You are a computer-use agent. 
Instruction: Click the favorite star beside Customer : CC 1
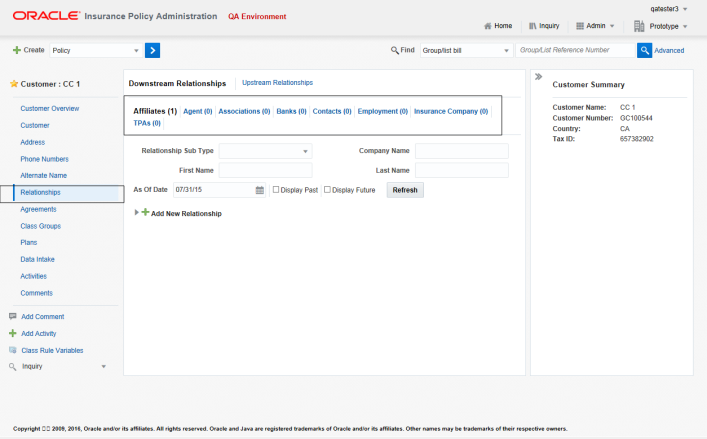pos(14,84)
